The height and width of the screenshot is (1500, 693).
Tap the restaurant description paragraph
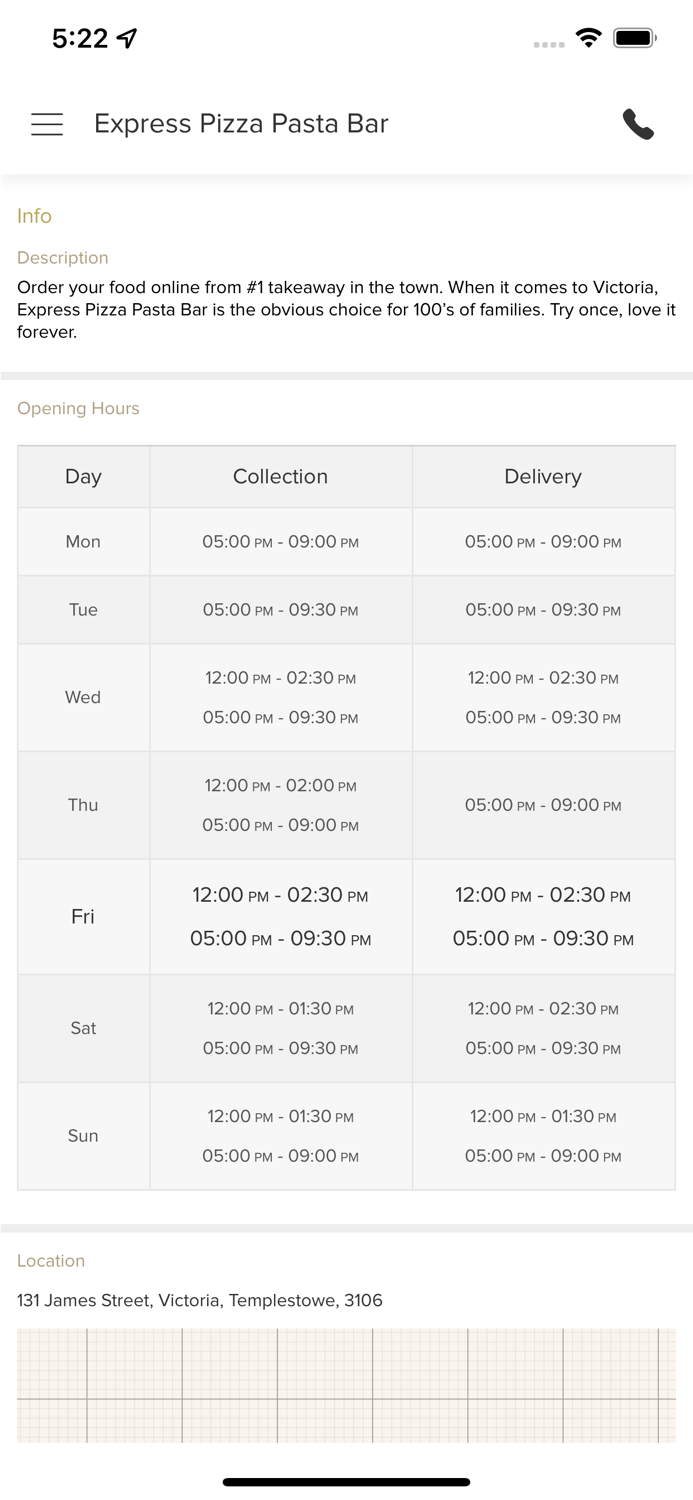[346, 310]
